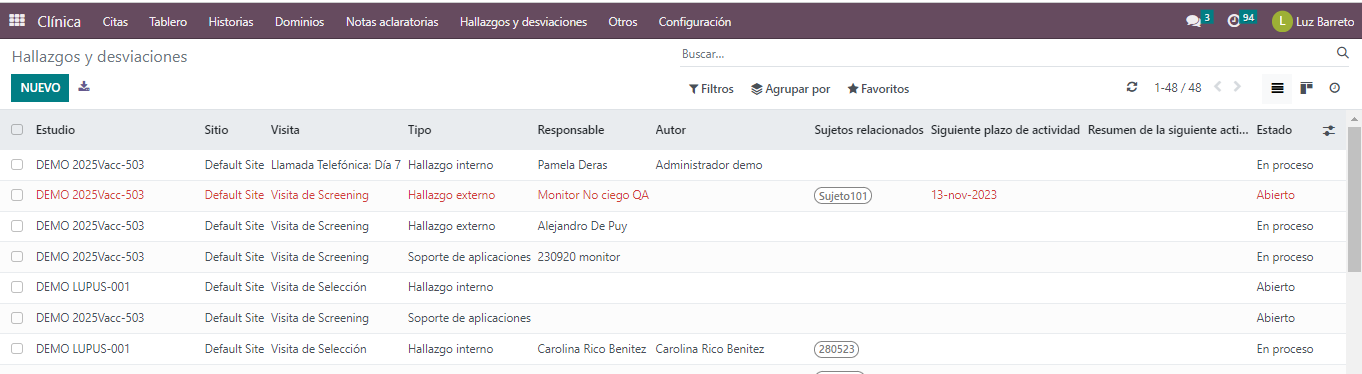This screenshot has width=1362, height=374.
Task: Refresh the list with reload icon
Action: click(1132, 88)
